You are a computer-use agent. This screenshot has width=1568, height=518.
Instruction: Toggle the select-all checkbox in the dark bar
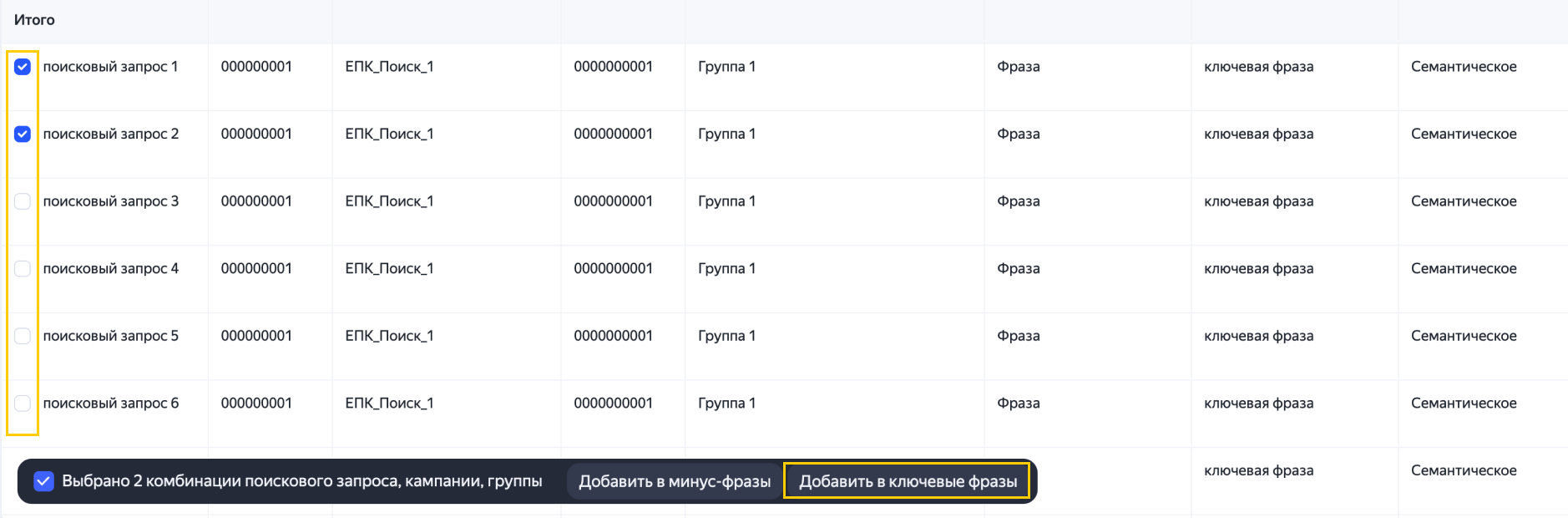tap(43, 481)
